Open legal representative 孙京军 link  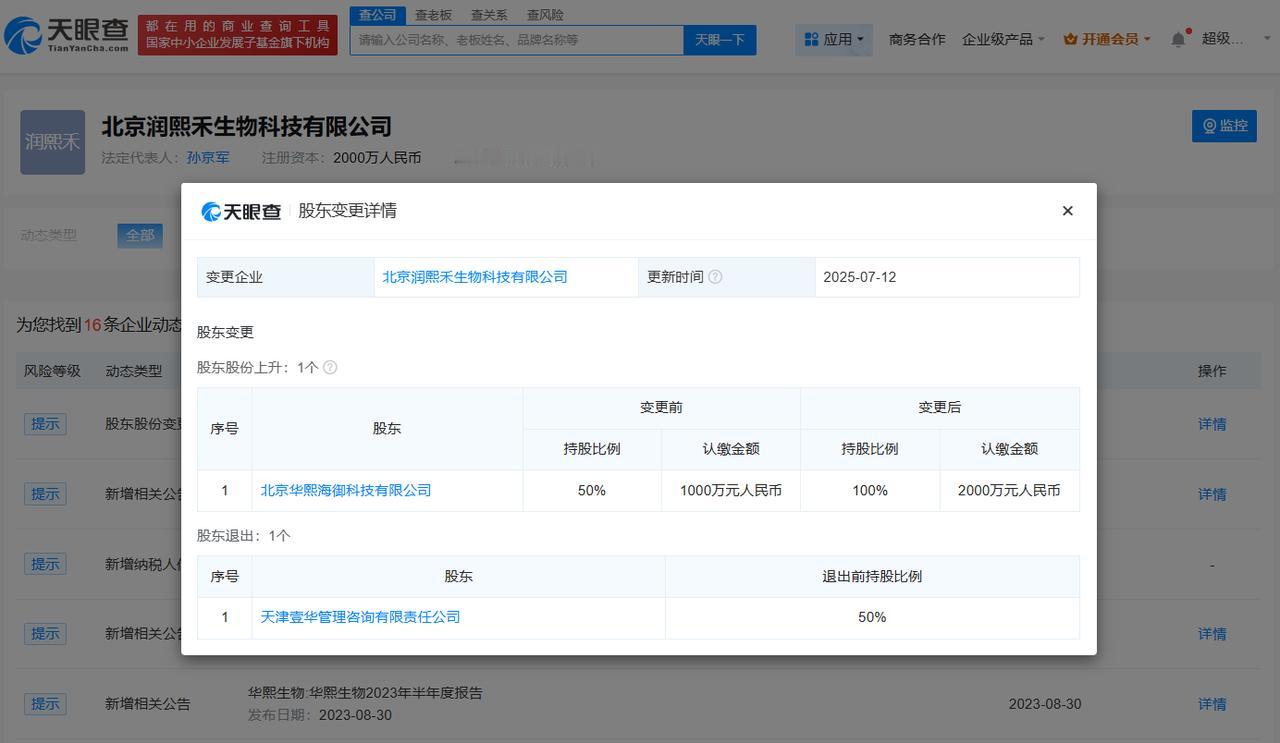(x=208, y=158)
